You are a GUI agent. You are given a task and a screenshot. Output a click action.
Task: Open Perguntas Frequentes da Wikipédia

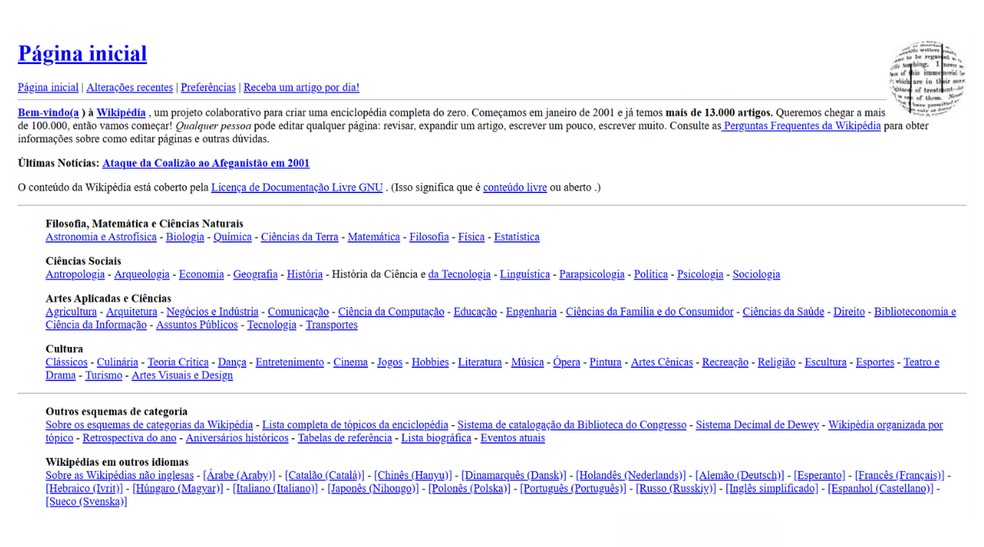coord(801,125)
